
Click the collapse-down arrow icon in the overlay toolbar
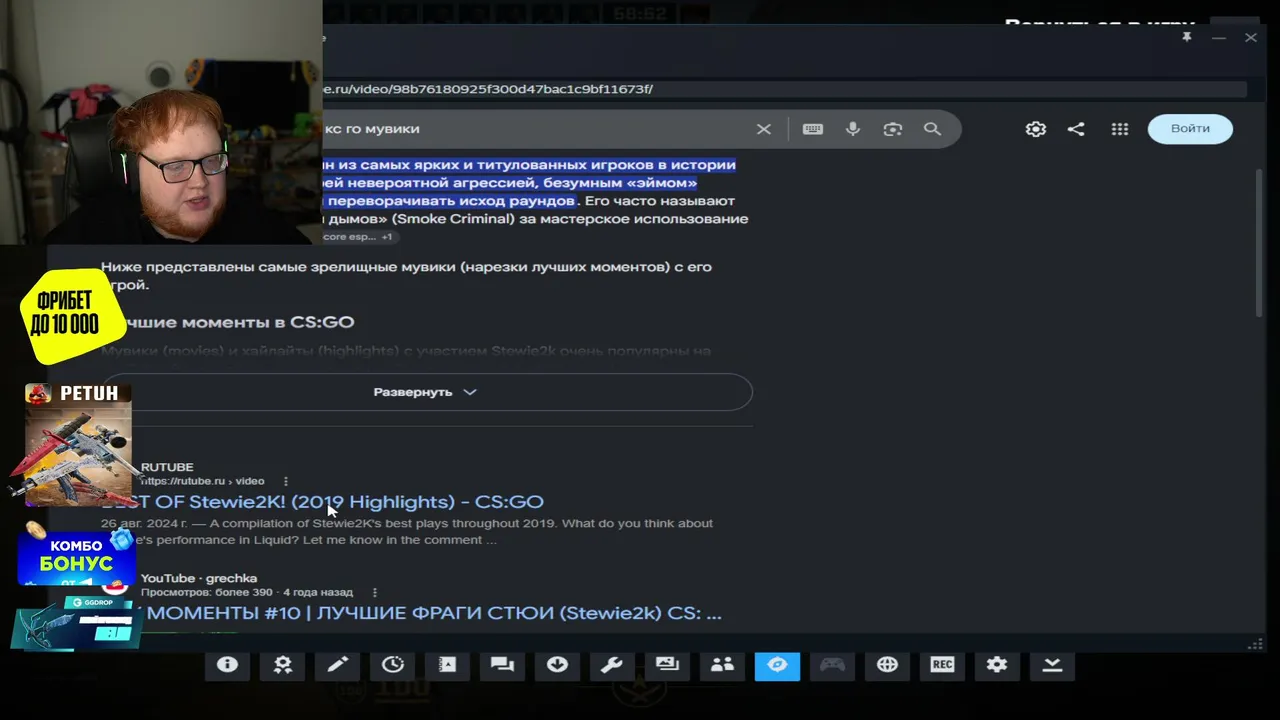coord(1052,665)
